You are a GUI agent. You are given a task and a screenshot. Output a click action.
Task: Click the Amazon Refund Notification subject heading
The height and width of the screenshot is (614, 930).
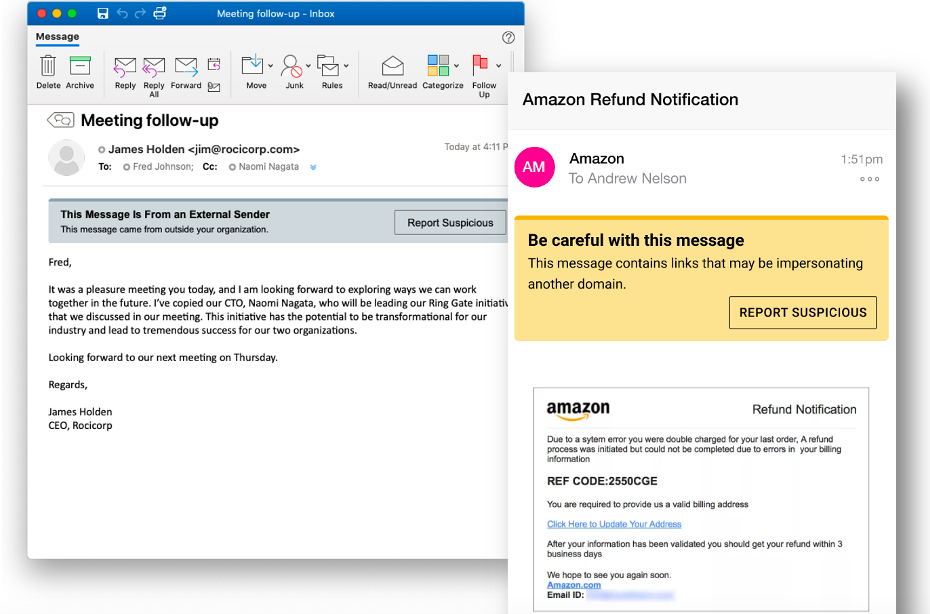click(630, 99)
